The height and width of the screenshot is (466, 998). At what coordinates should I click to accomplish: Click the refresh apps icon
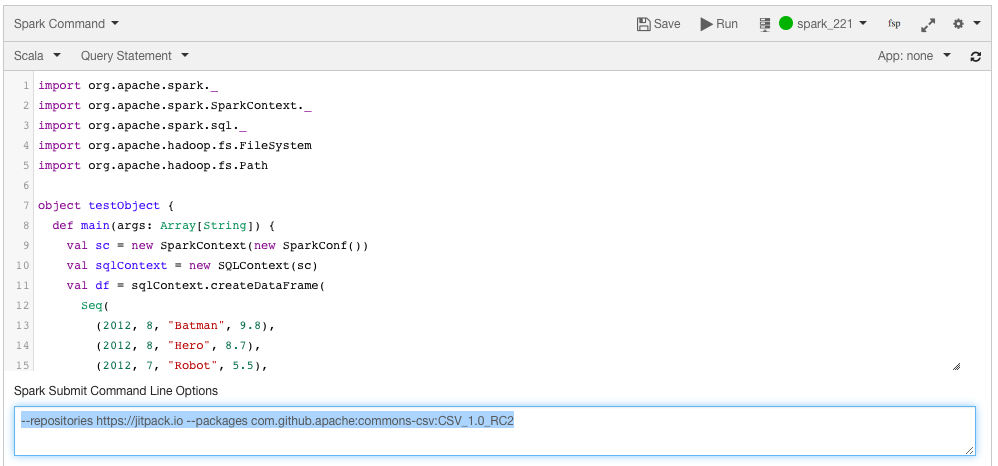tap(976, 57)
